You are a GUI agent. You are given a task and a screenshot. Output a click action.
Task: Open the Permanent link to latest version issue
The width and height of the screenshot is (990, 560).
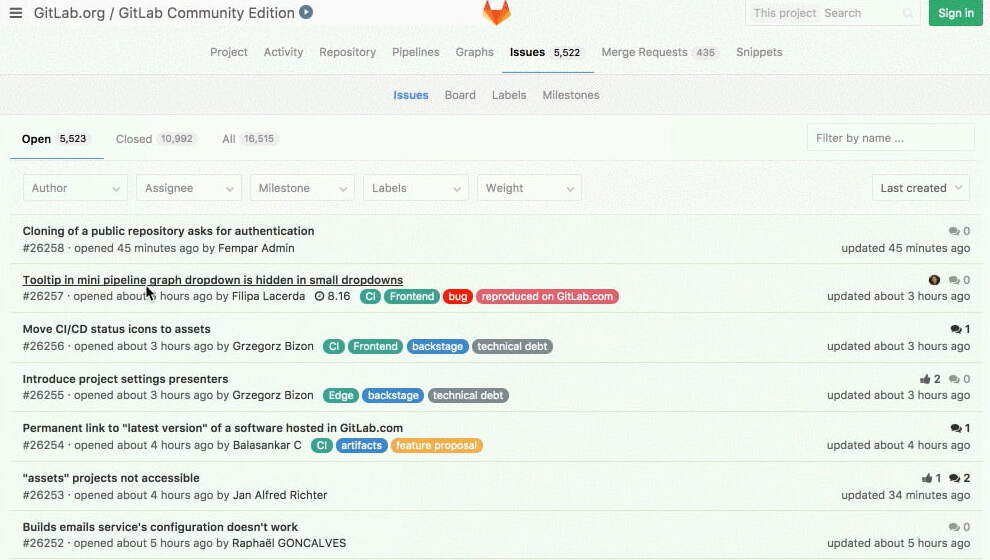pyautogui.click(x=213, y=428)
